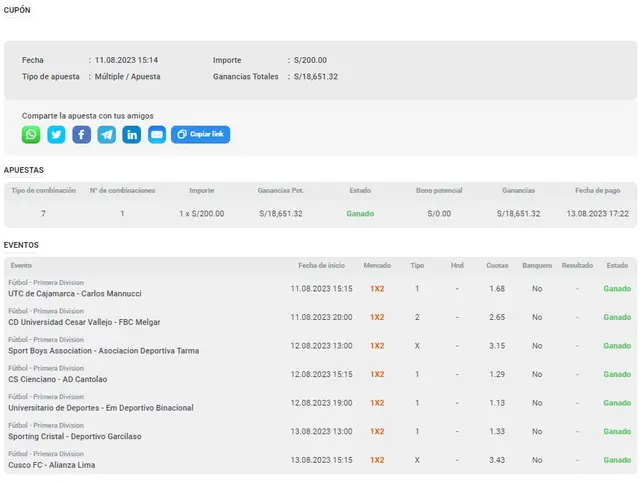This screenshot has width=640, height=482.
Task: Click the Copiar link button
Action: click(x=200, y=135)
